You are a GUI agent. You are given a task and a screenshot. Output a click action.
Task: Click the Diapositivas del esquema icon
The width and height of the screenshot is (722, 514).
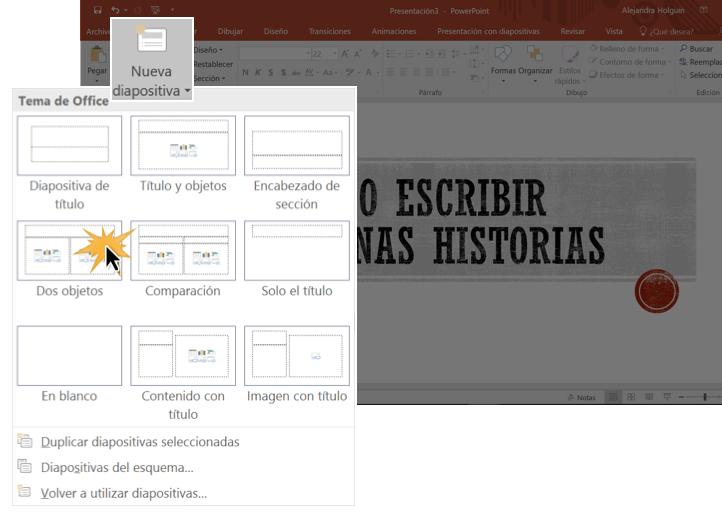coord(25,467)
